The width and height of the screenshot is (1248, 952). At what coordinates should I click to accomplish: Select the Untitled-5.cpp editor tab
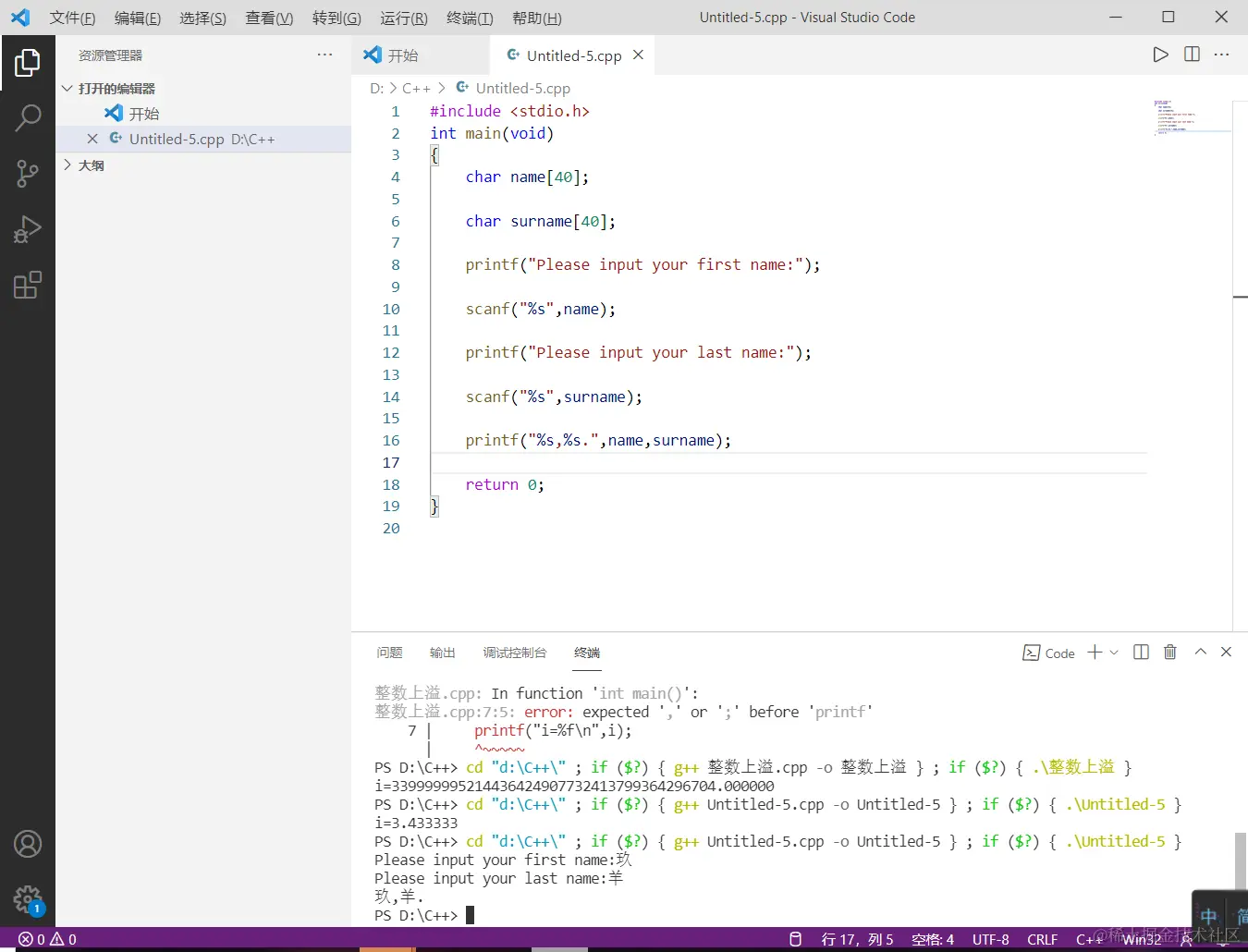(x=573, y=55)
